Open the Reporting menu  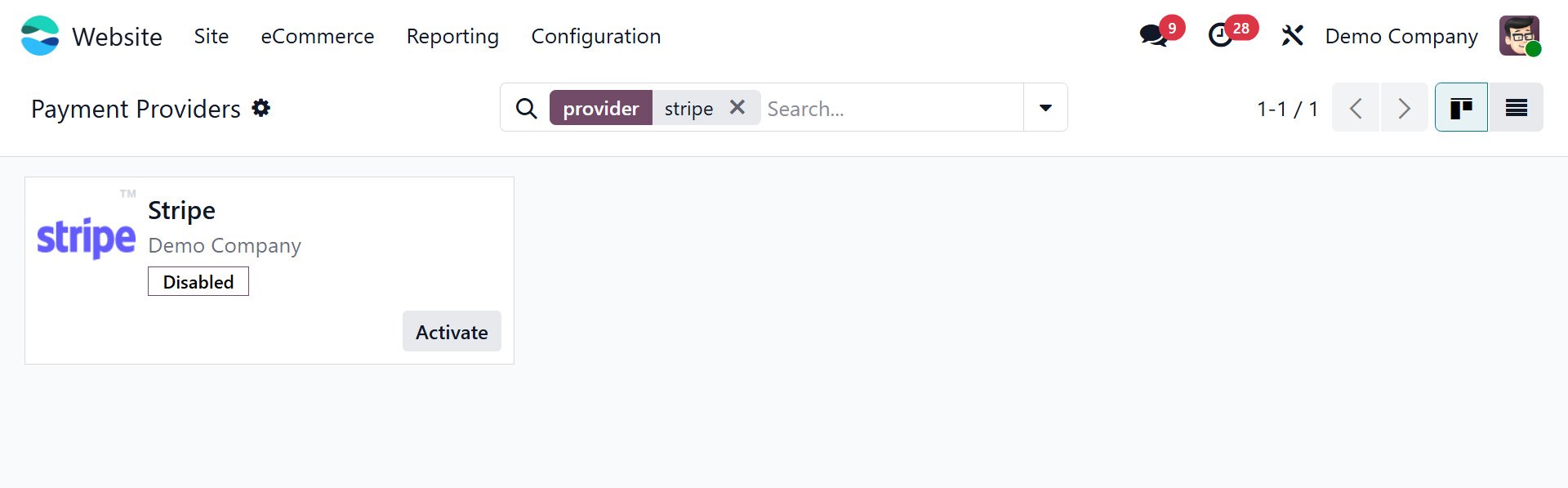(452, 36)
